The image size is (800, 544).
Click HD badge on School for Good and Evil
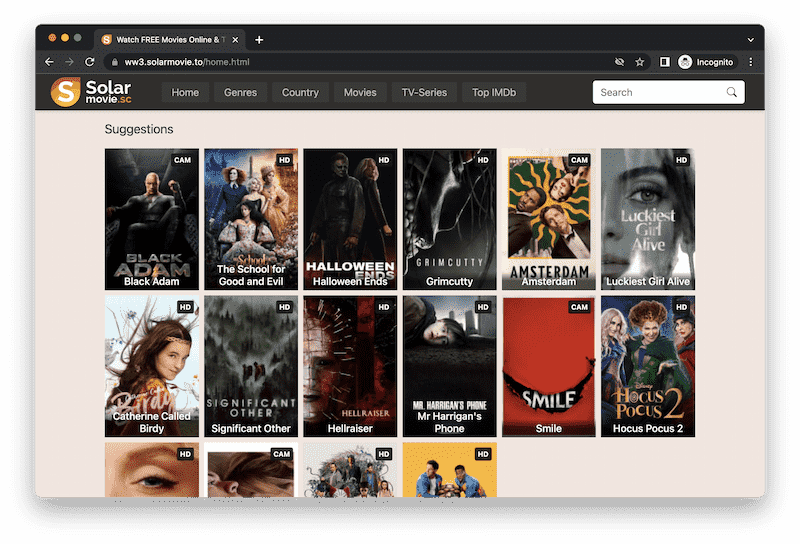[284, 160]
